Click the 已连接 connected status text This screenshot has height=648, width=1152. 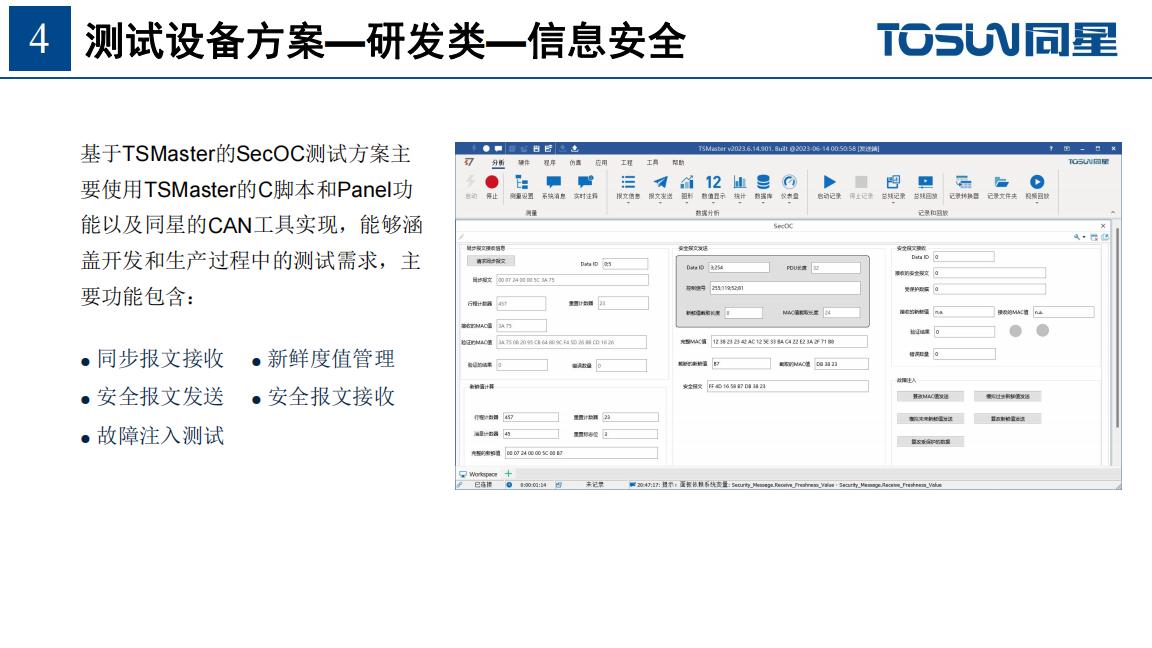point(483,485)
